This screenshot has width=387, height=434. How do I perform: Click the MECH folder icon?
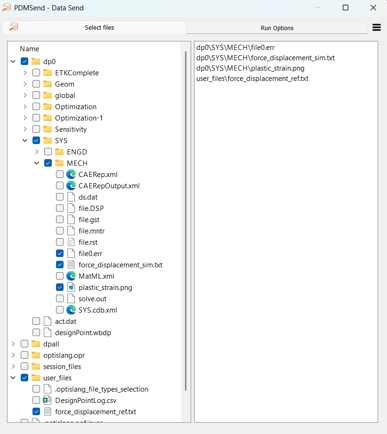pos(59,163)
